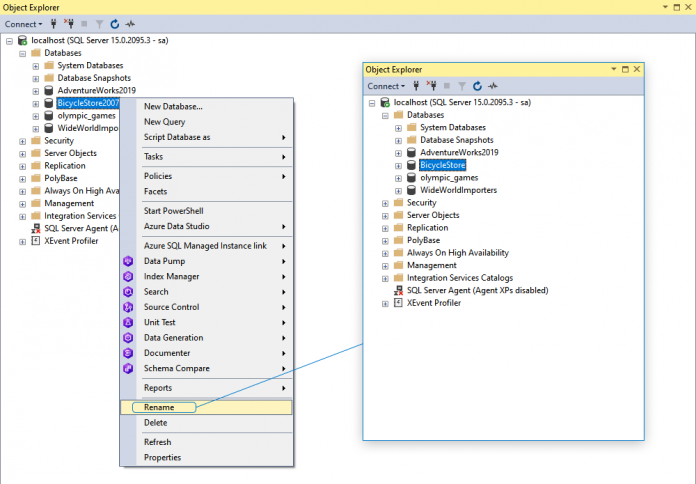Image resolution: width=696 pixels, height=484 pixels.
Task: Choose Rename in context menu
Action: tap(206, 407)
